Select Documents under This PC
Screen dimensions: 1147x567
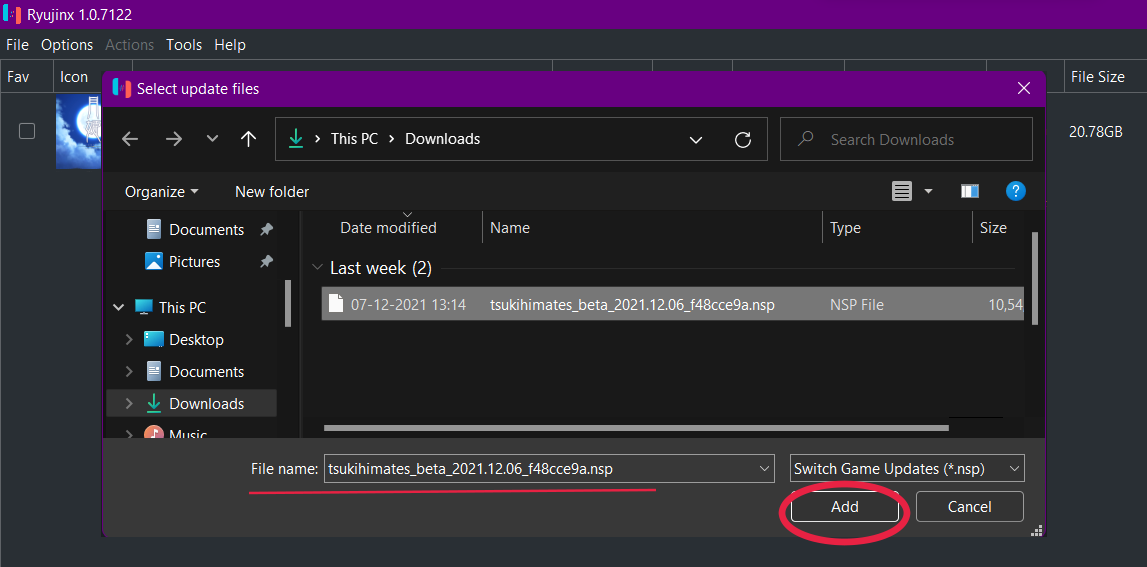(x=206, y=372)
